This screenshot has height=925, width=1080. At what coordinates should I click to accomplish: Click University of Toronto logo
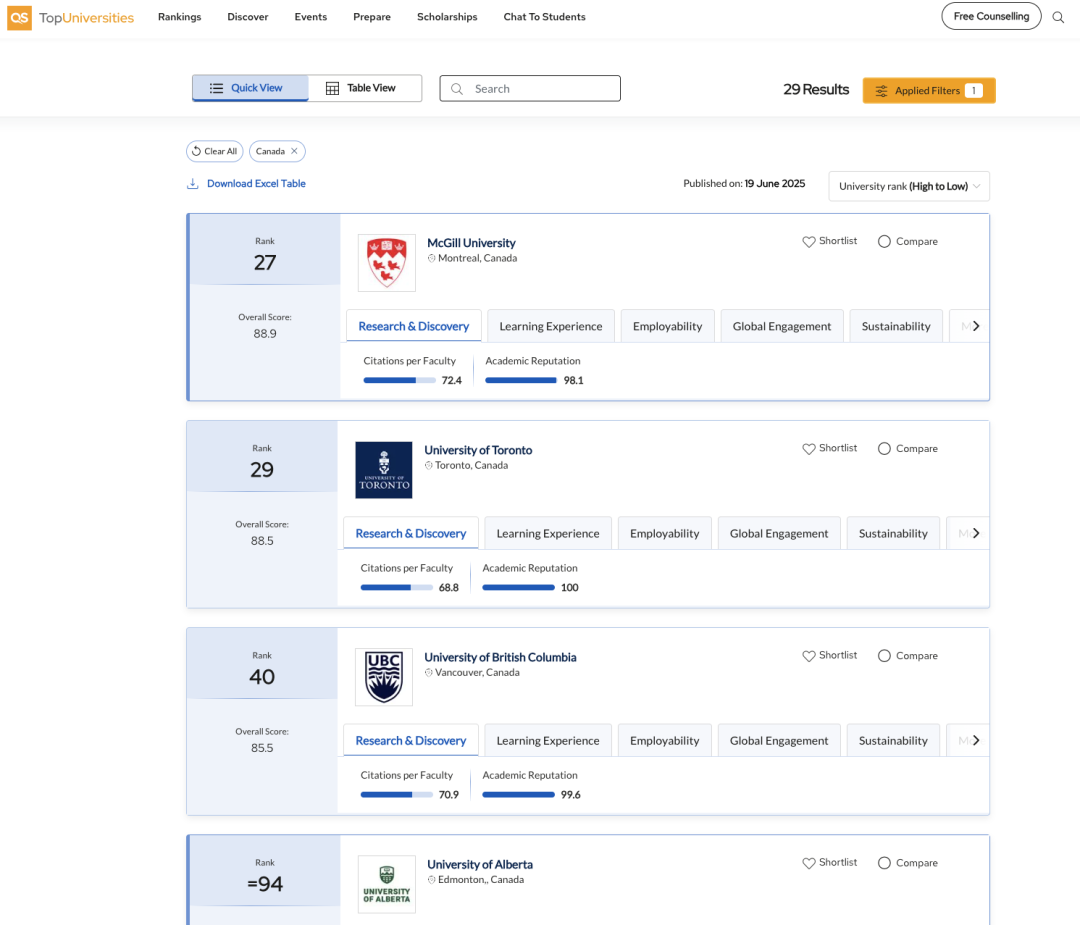point(384,470)
